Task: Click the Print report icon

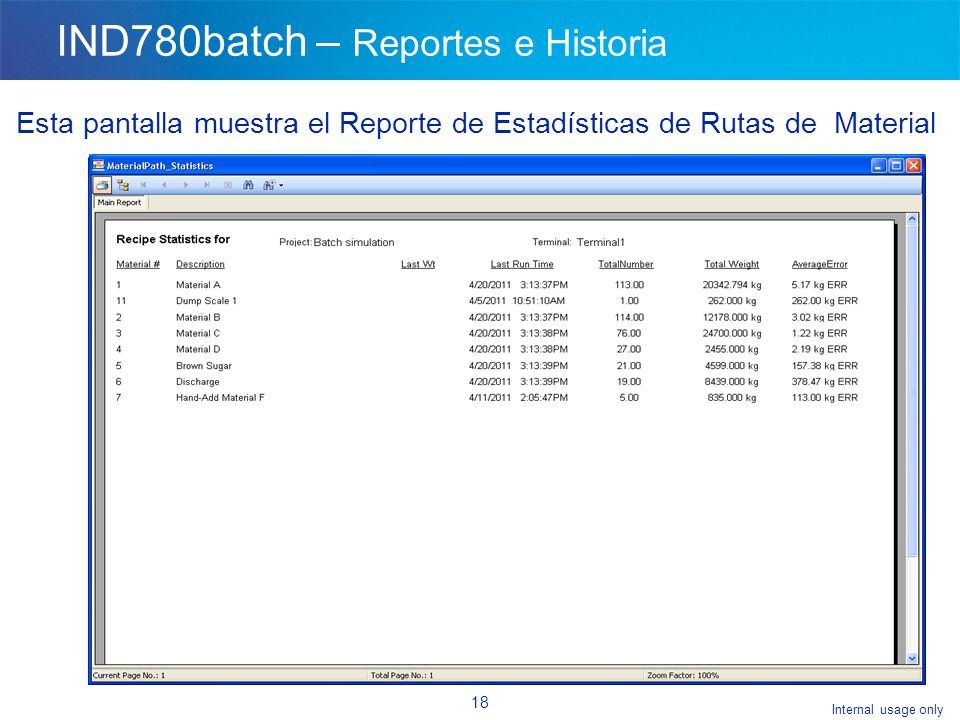Action: pos(102,185)
